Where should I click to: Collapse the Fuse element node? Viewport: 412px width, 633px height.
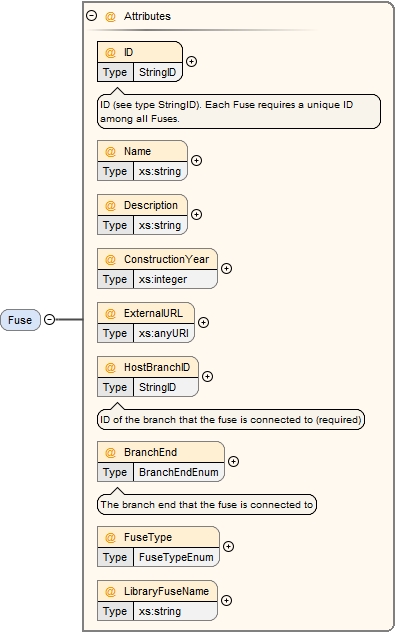tap(49, 320)
